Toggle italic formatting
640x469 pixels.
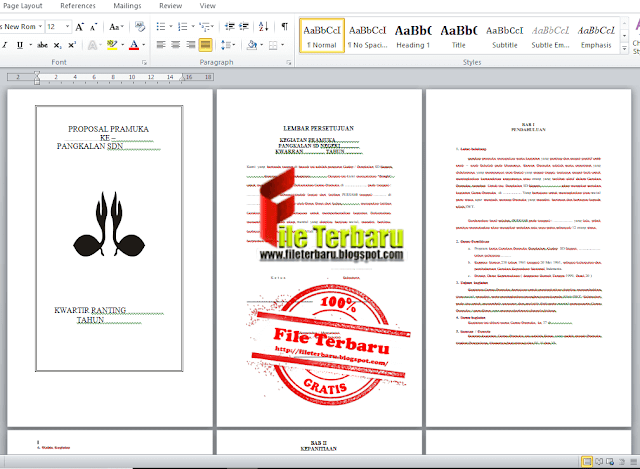[x=5, y=45]
